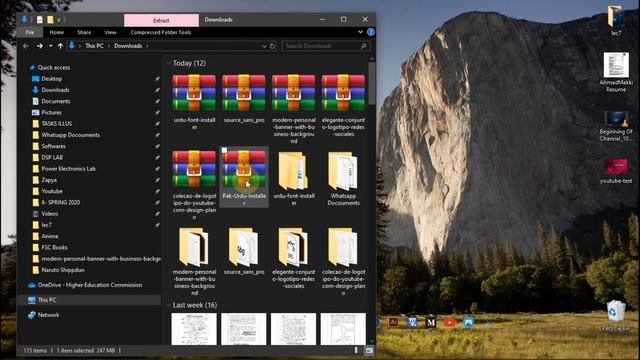Screen dimensions: 640x360
Task: Switch to large icons view in status bar
Action: 369,350
